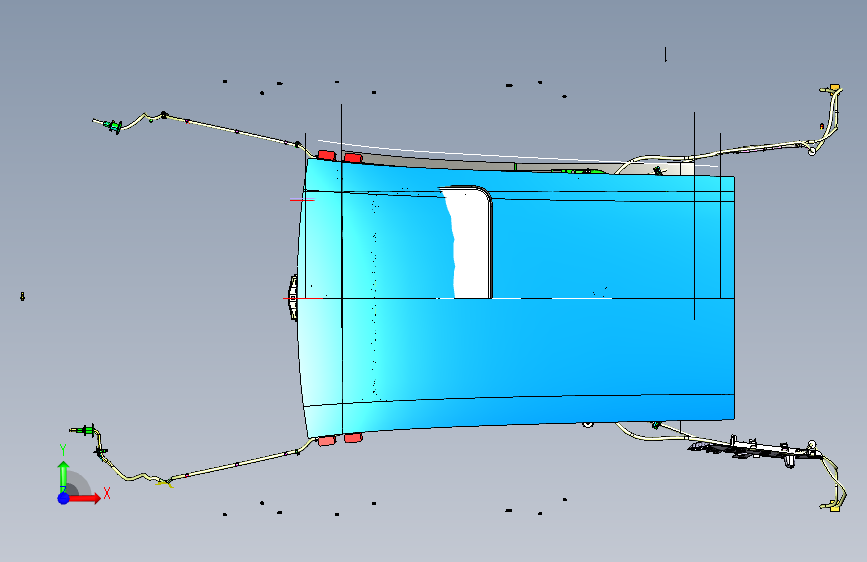Click the gray quarter-circle plane on the triad
Image resolution: width=867 pixels, height=562 pixels.
[77, 483]
